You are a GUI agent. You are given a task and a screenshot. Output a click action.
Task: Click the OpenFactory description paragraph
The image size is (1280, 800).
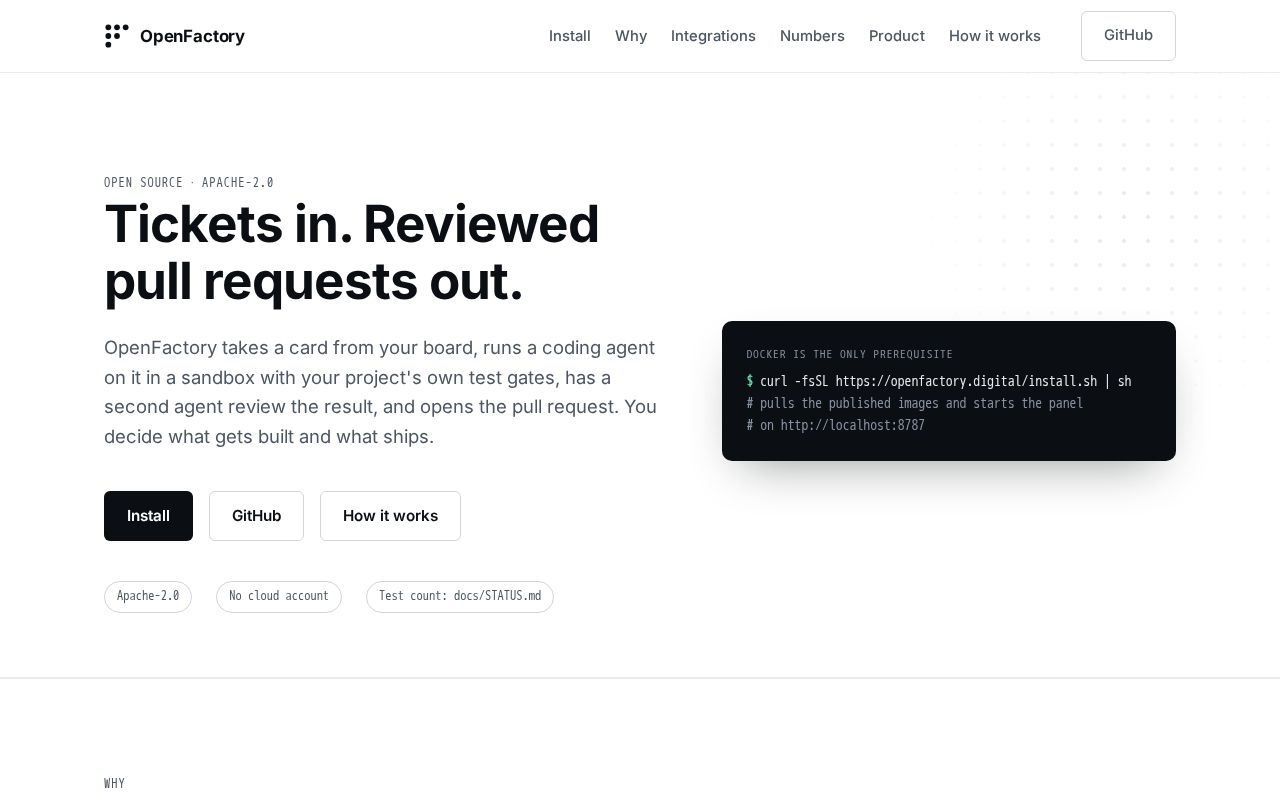pos(381,392)
